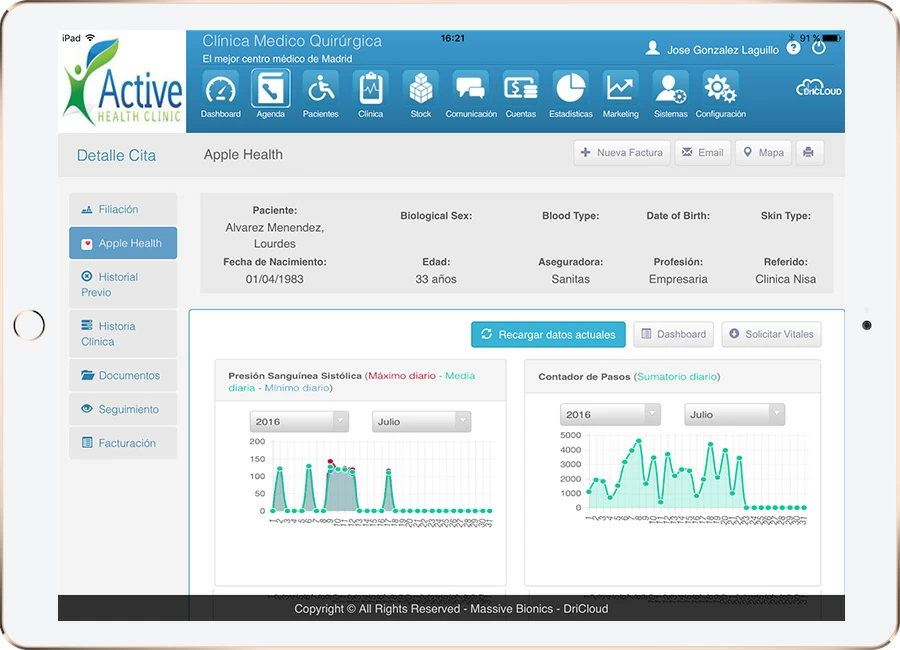The height and width of the screenshot is (650, 900).
Task: Expand year dropdown for step counter chart
Action: coord(610,414)
